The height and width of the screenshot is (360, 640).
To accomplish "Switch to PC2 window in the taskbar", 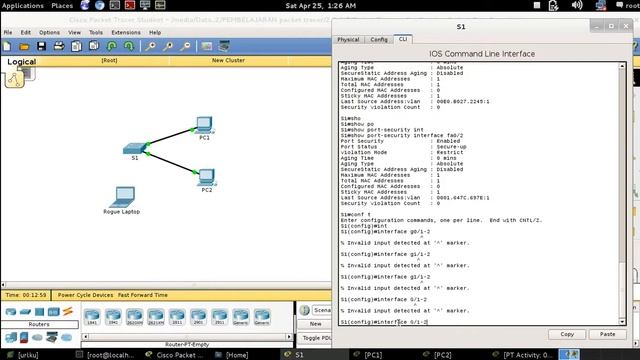I will [x=442, y=355].
